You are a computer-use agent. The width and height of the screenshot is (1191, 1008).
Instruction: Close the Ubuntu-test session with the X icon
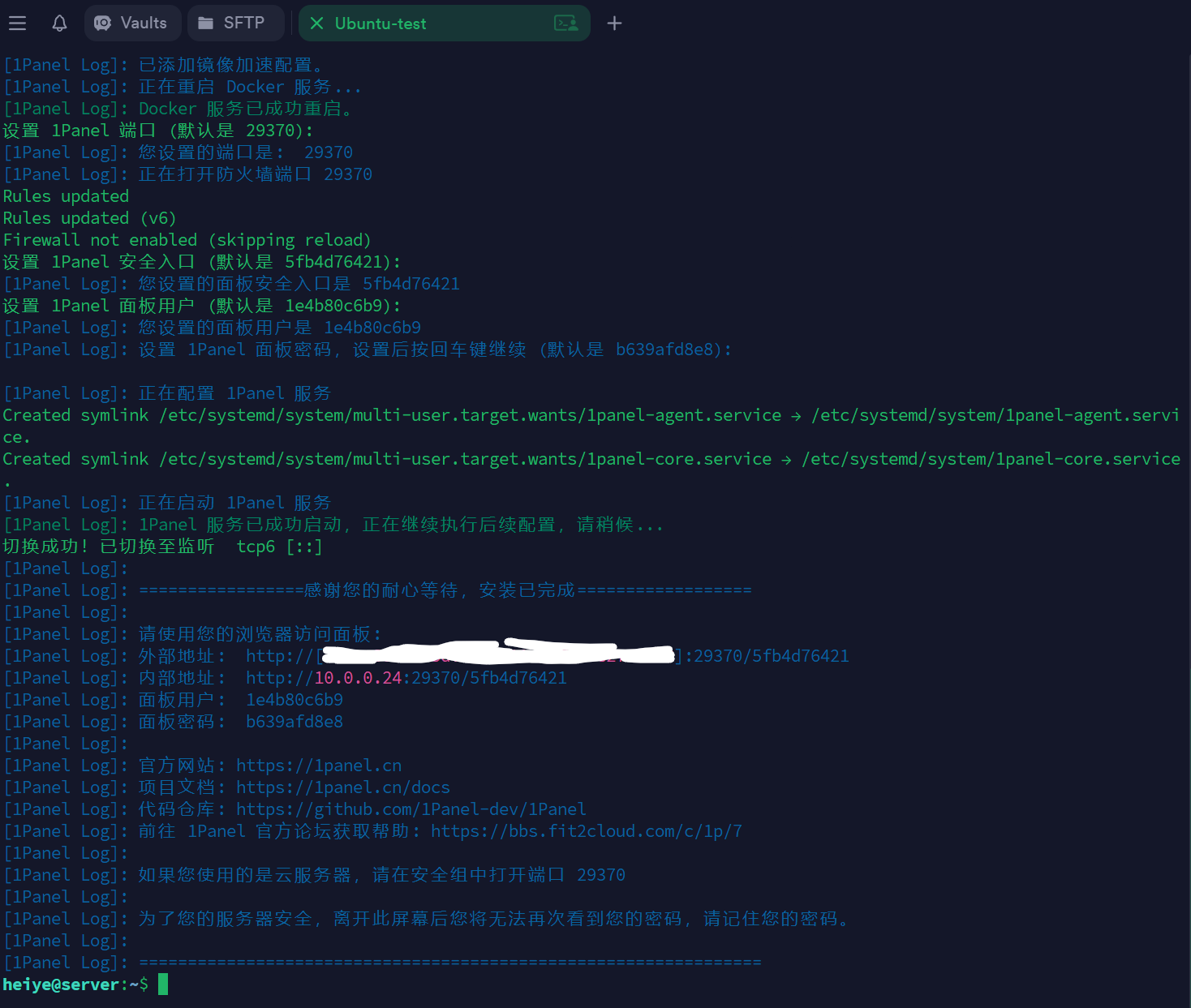317,24
